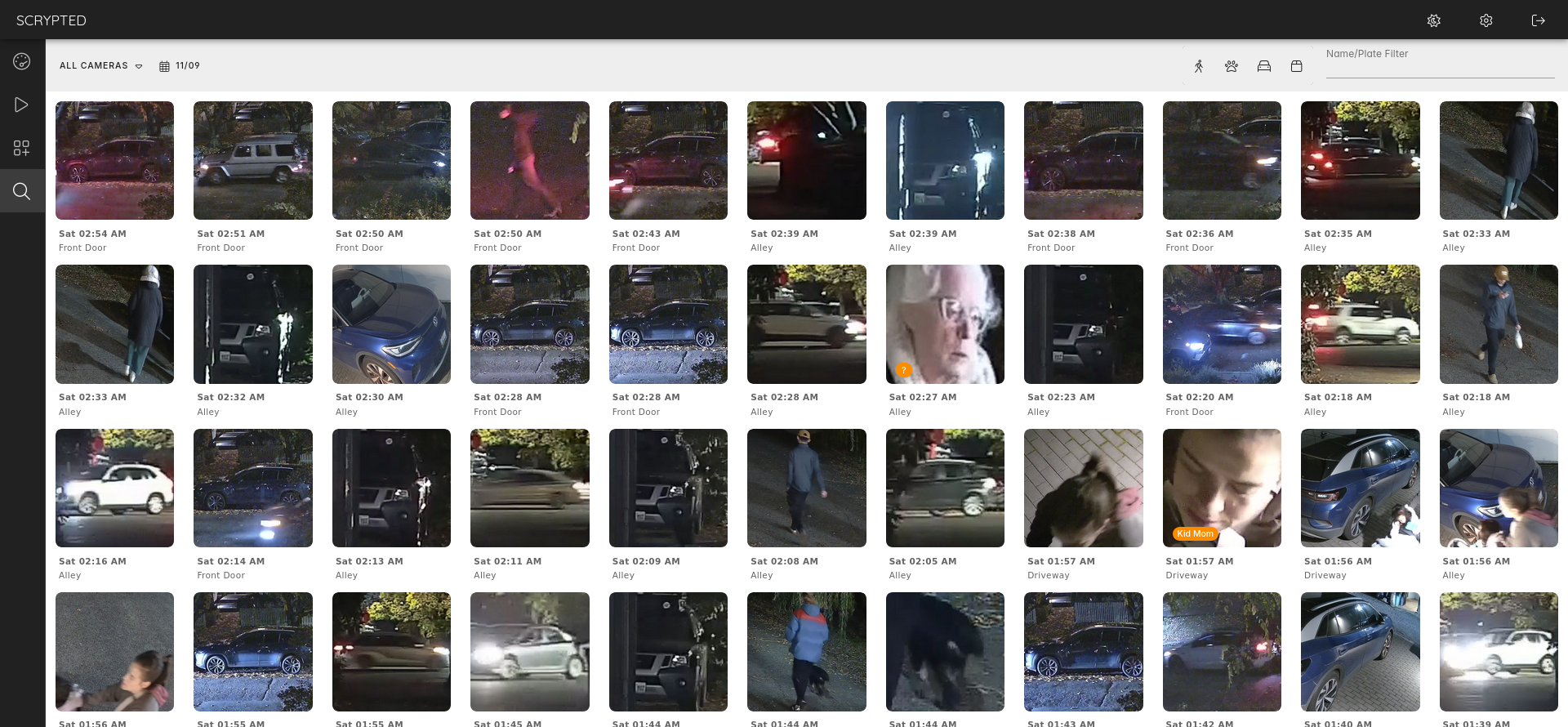
Task: Toggle the package detection filter
Action: (1297, 66)
